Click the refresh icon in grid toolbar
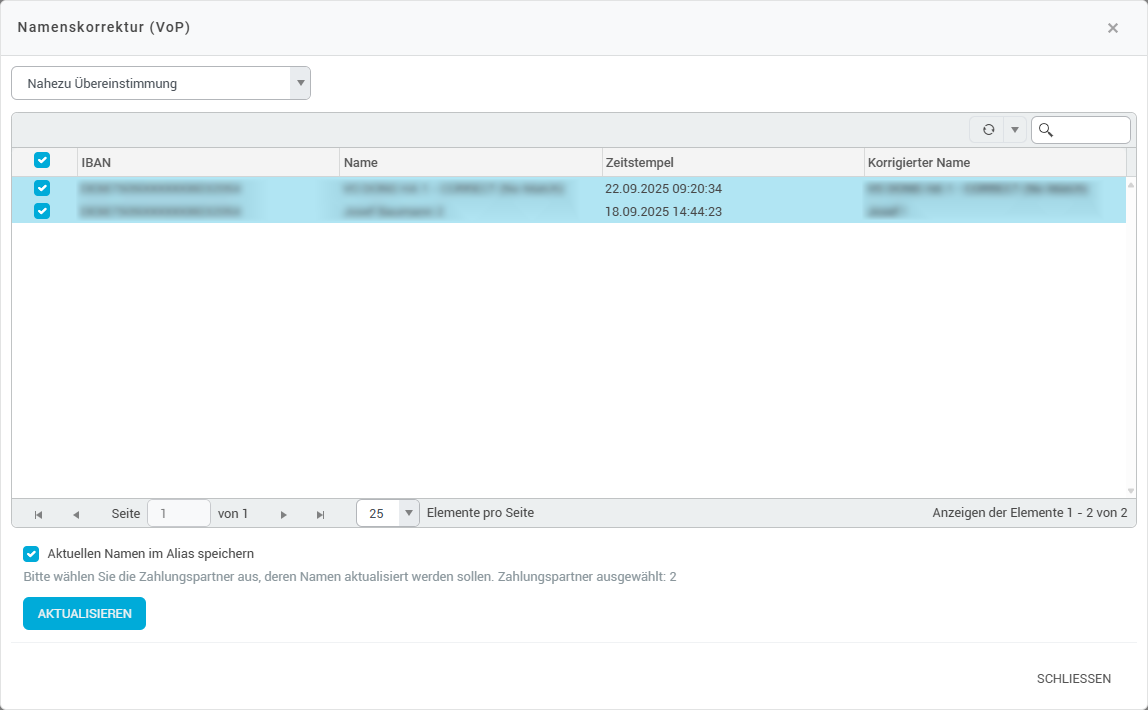The width and height of the screenshot is (1148, 710). (988, 130)
